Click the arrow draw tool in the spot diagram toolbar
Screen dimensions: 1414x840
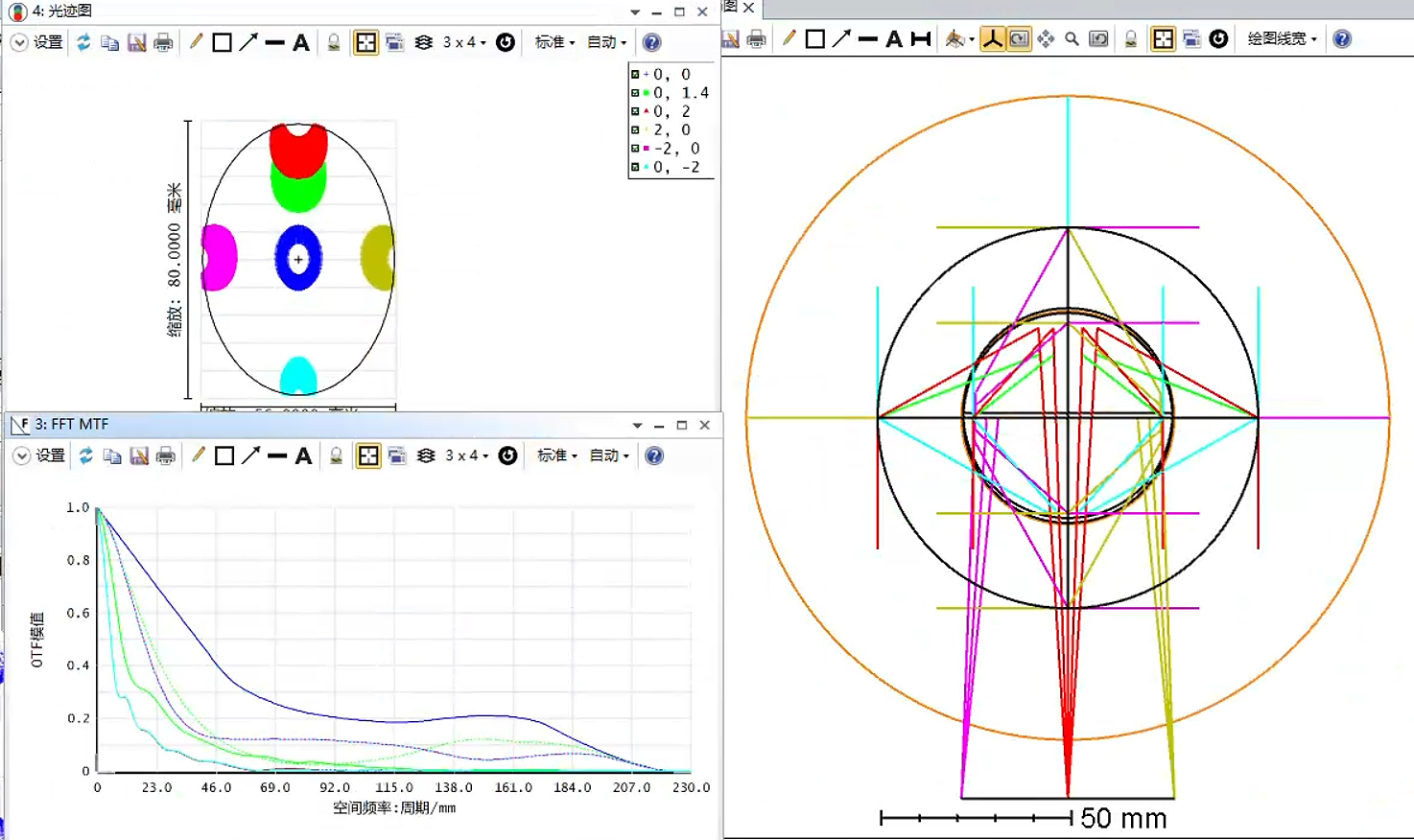click(x=248, y=42)
